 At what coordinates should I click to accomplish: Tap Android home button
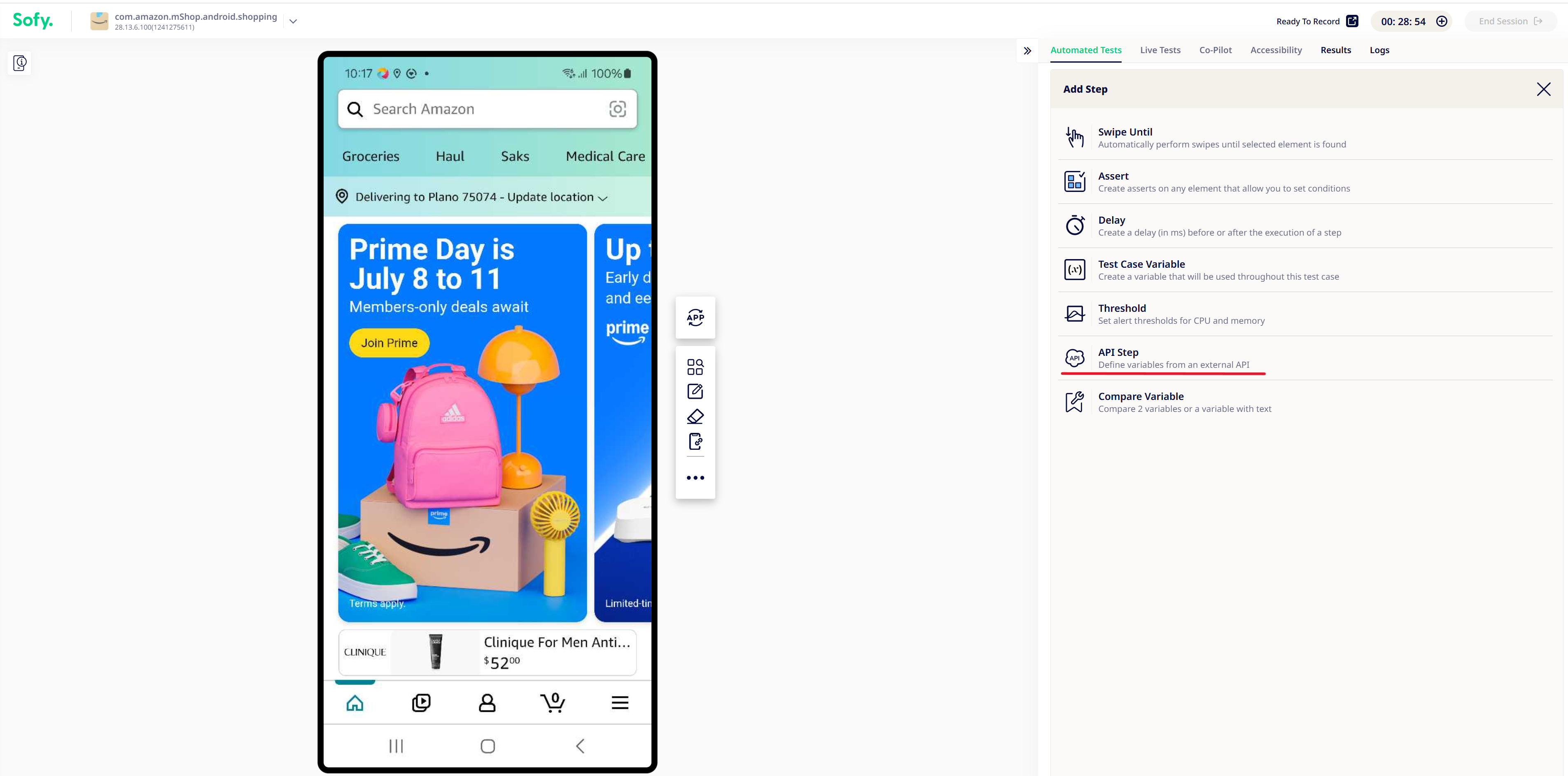click(x=488, y=746)
